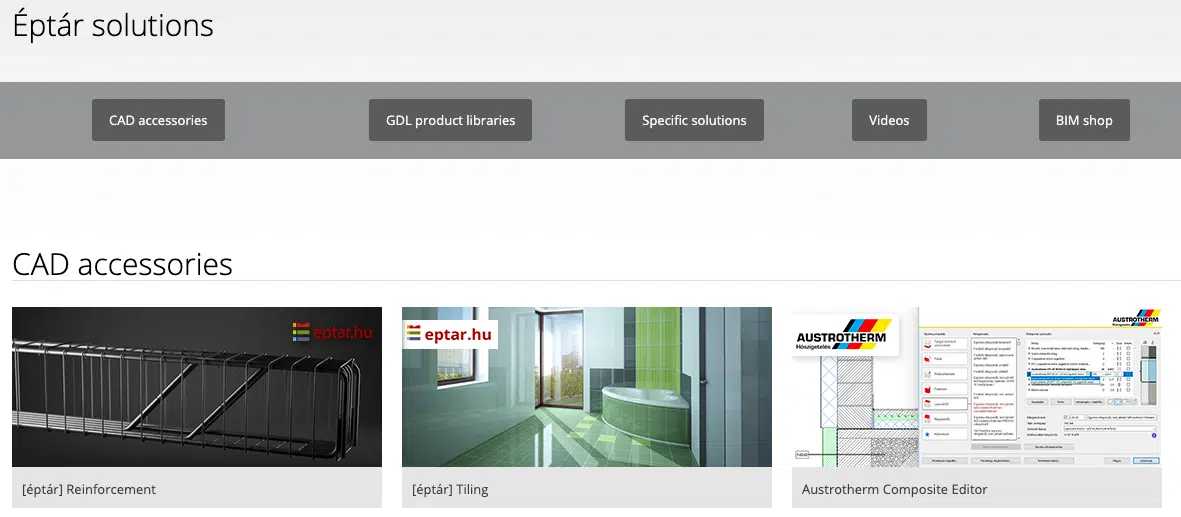The image size is (1181, 517).
Task: Open the CAD accessories section button
Action: [158, 120]
